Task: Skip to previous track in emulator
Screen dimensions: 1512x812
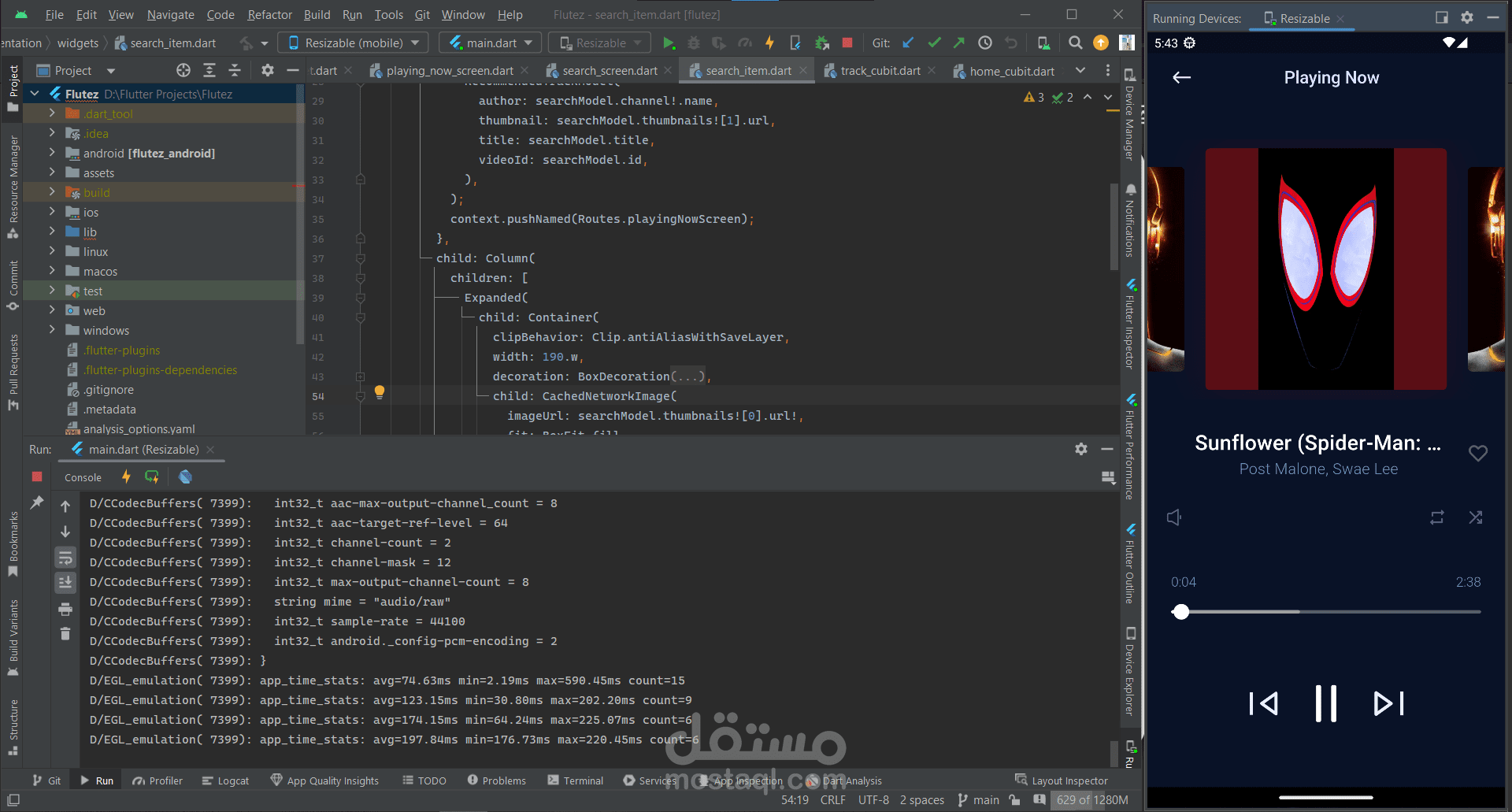Action: tap(1264, 703)
